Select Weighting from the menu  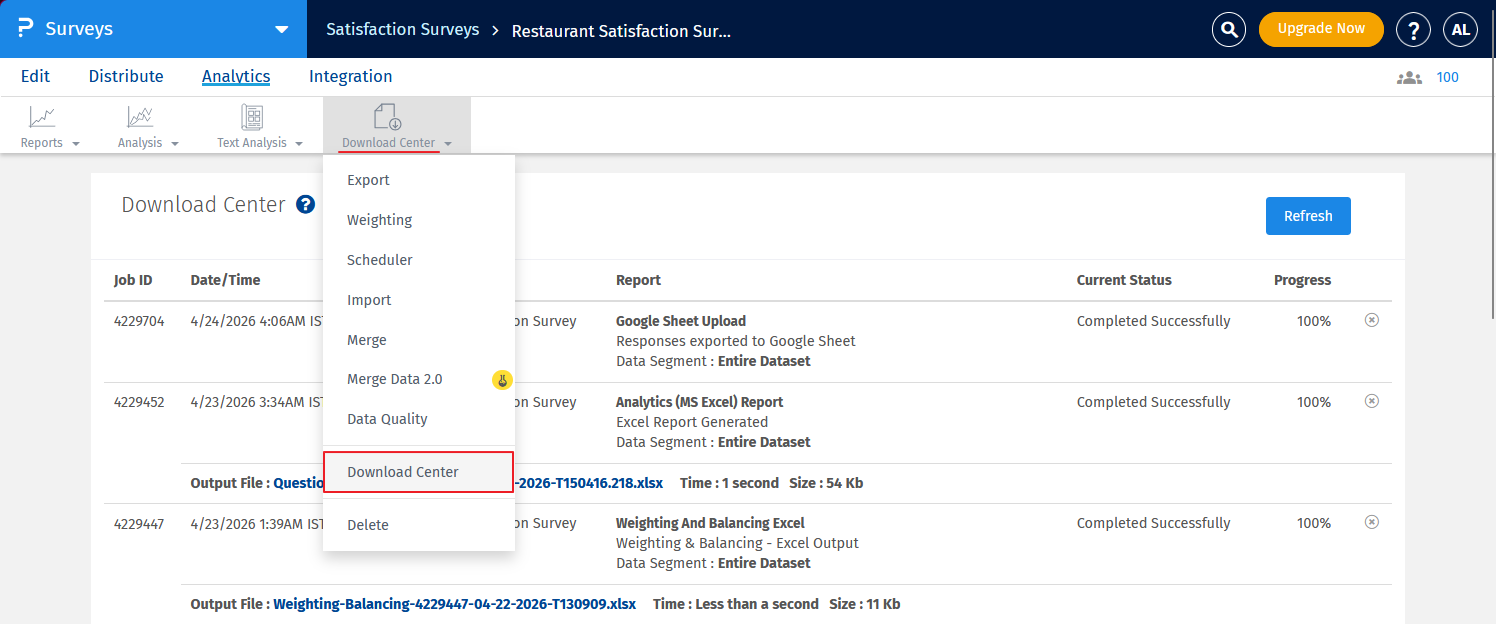[x=379, y=220]
